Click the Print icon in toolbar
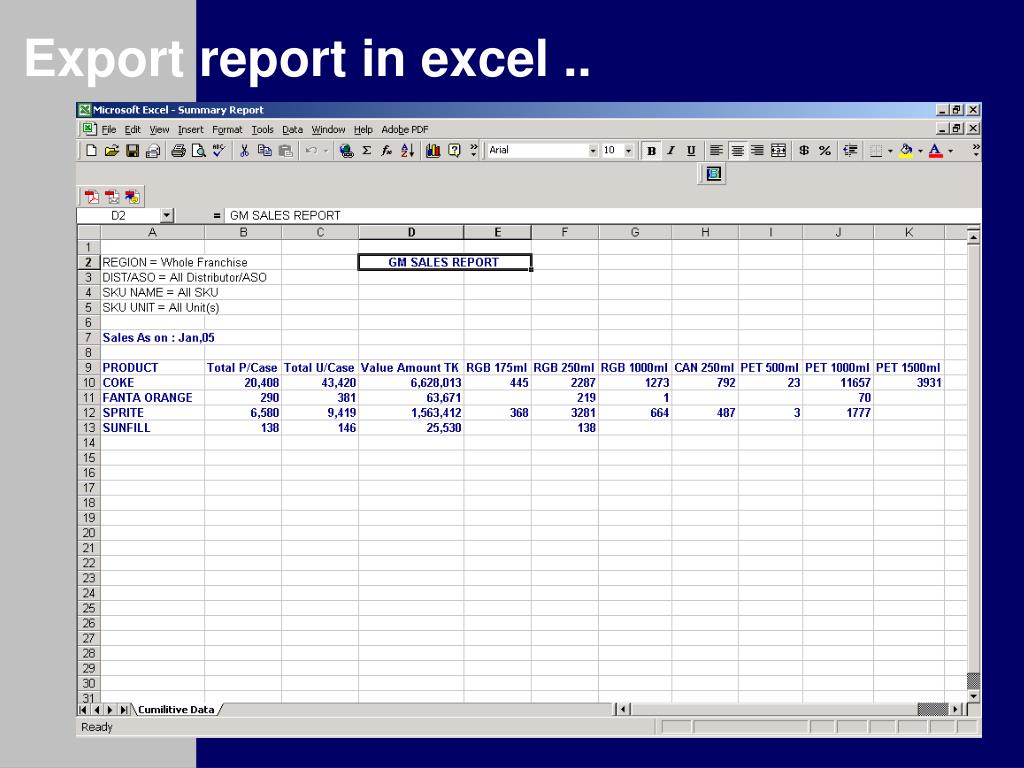Viewport: 1024px width, 768px height. pyautogui.click(x=178, y=151)
